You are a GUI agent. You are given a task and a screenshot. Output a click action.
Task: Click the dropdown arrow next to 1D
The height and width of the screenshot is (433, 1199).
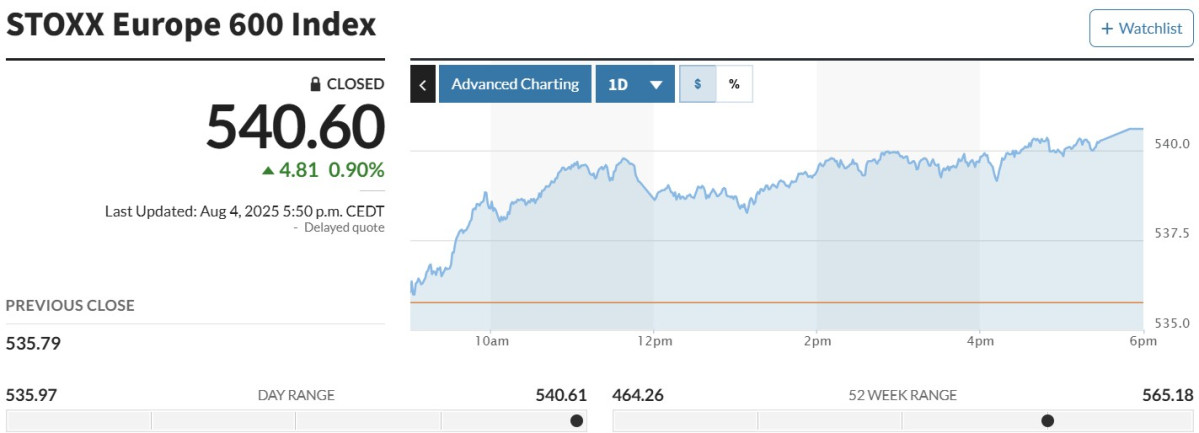click(656, 85)
